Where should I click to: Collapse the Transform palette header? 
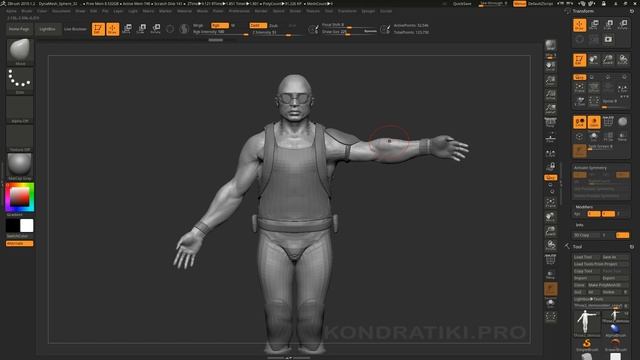583,11
